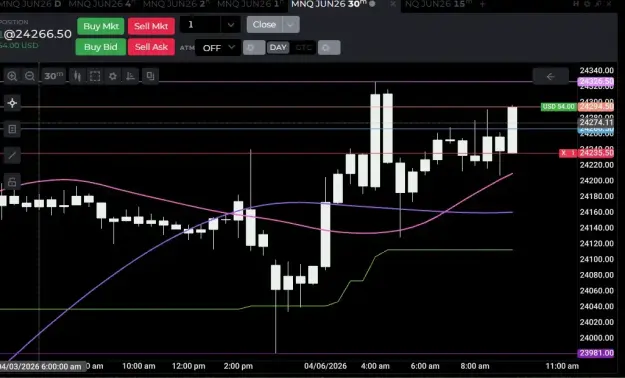Click the Close position button
This screenshot has height=378, width=625.
264,25
